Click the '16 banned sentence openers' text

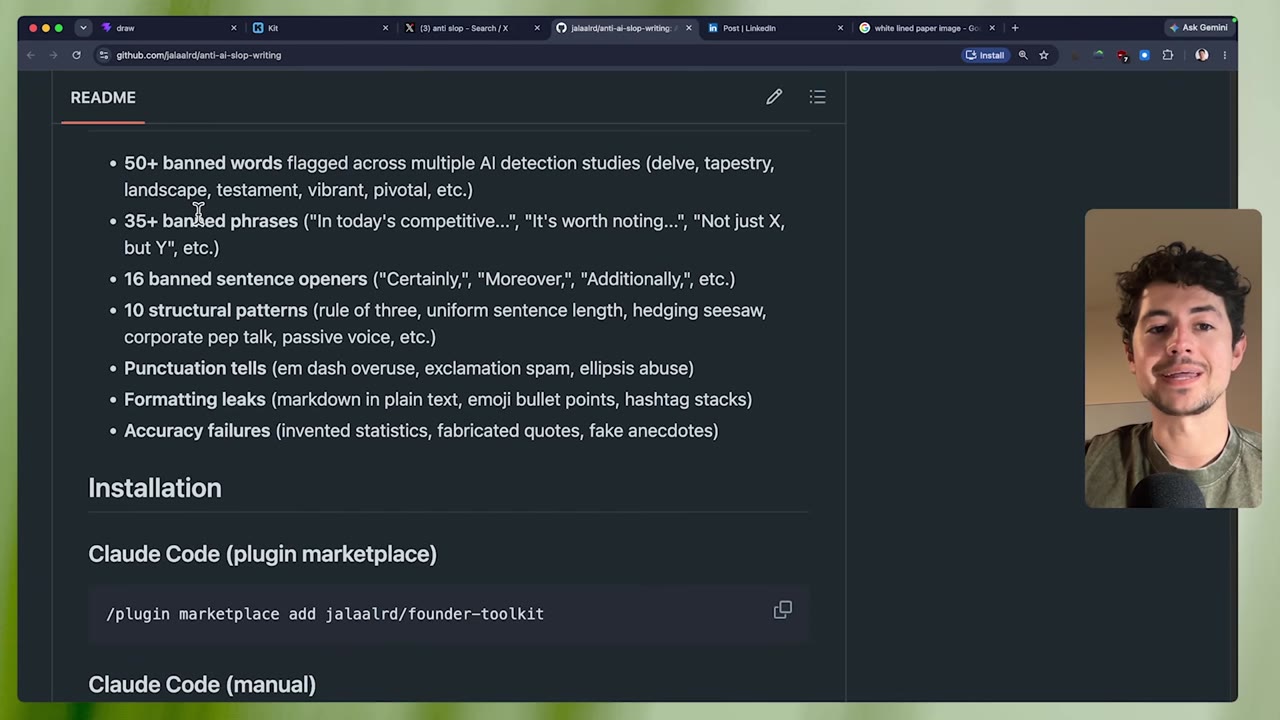coord(246,279)
